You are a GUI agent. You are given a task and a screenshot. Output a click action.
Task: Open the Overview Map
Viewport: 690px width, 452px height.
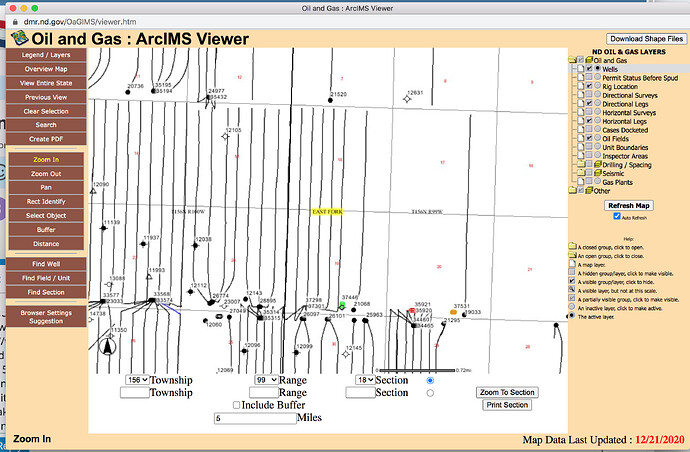[46, 69]
